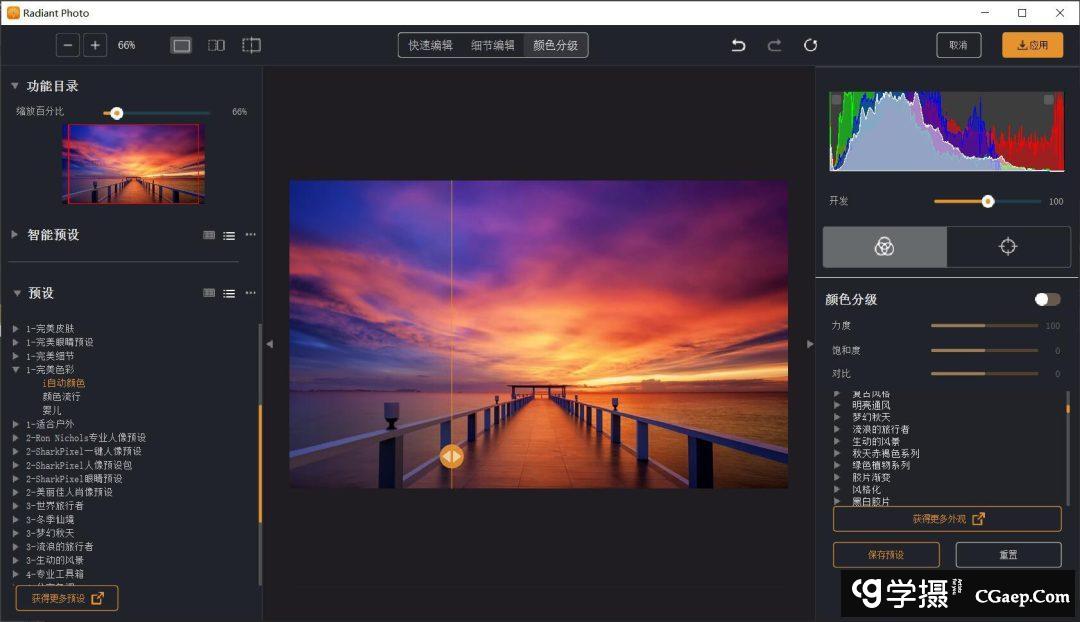The width and height of the screenshot is (1080, 622).
Task: Toggle the 颜色分级 switch on
Action: [1047, 299]
